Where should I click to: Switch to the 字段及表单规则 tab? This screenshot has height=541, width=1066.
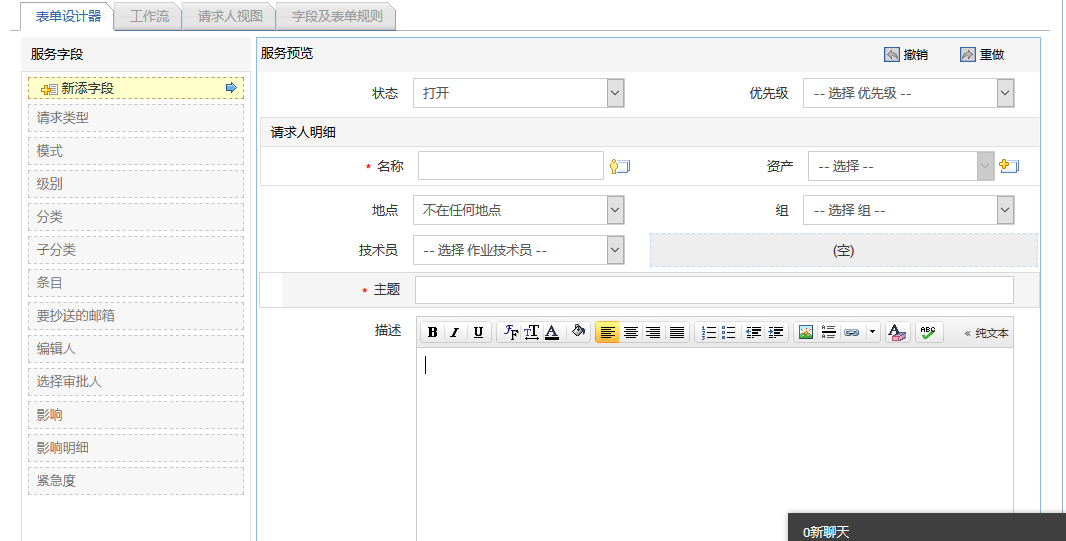[337, 16]
